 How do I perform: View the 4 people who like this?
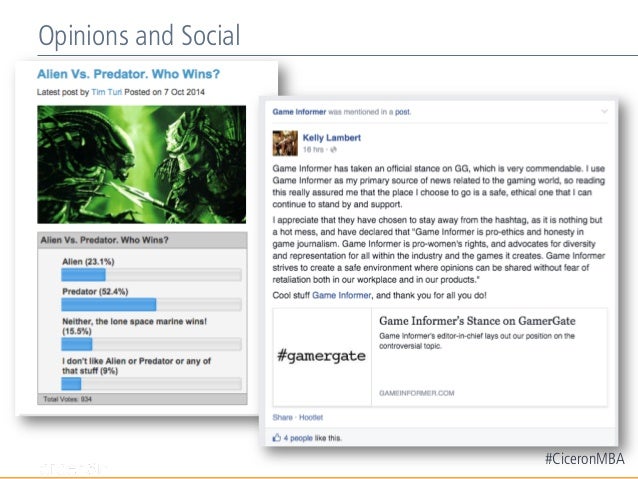click(x=298, y=438)
